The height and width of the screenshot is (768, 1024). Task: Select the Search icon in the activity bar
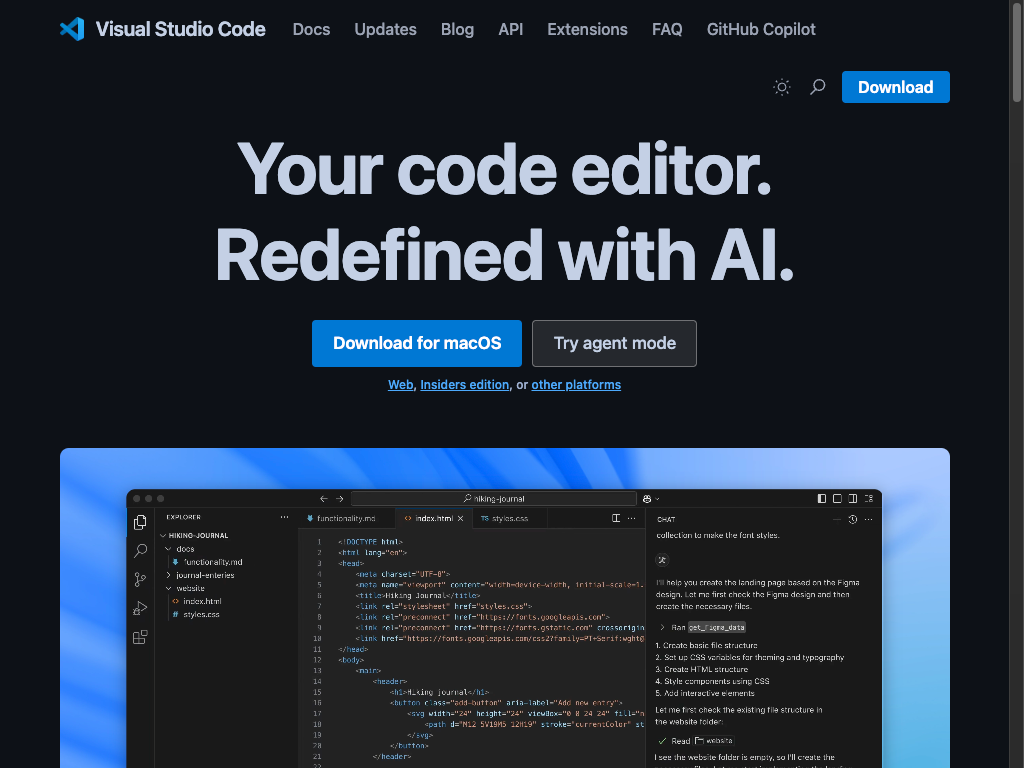[140, 551]
